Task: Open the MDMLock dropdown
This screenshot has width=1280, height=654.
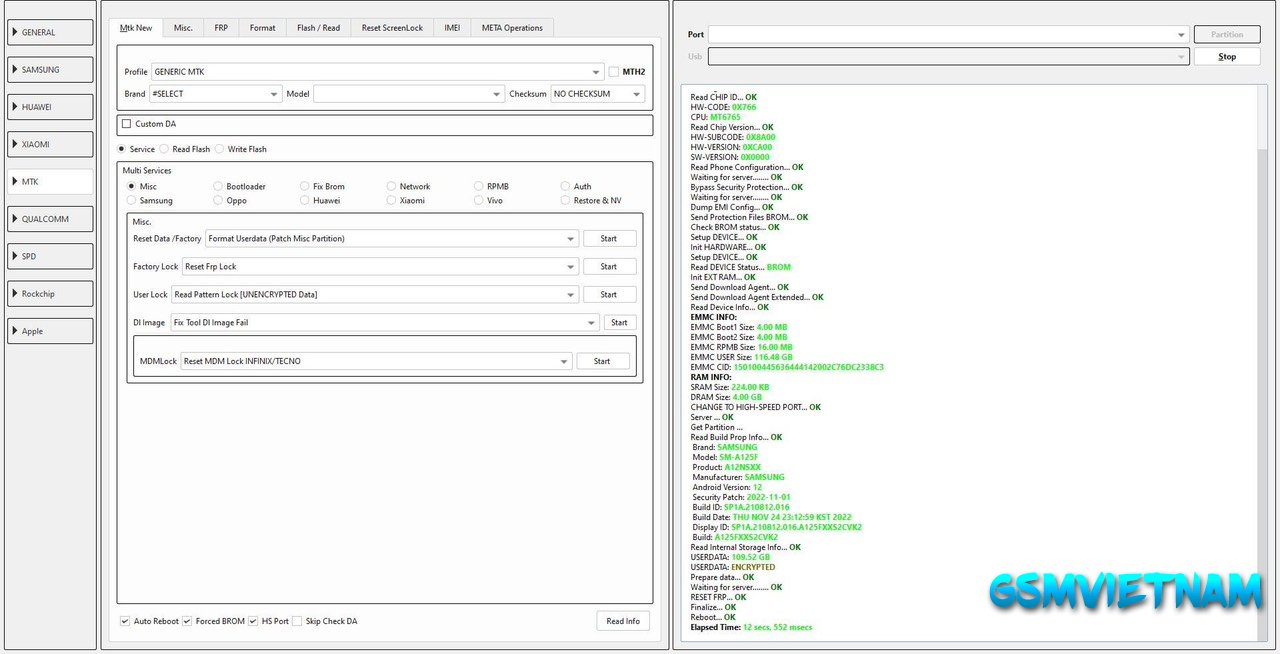Action: pyautogui.click(x=377, y=361)
